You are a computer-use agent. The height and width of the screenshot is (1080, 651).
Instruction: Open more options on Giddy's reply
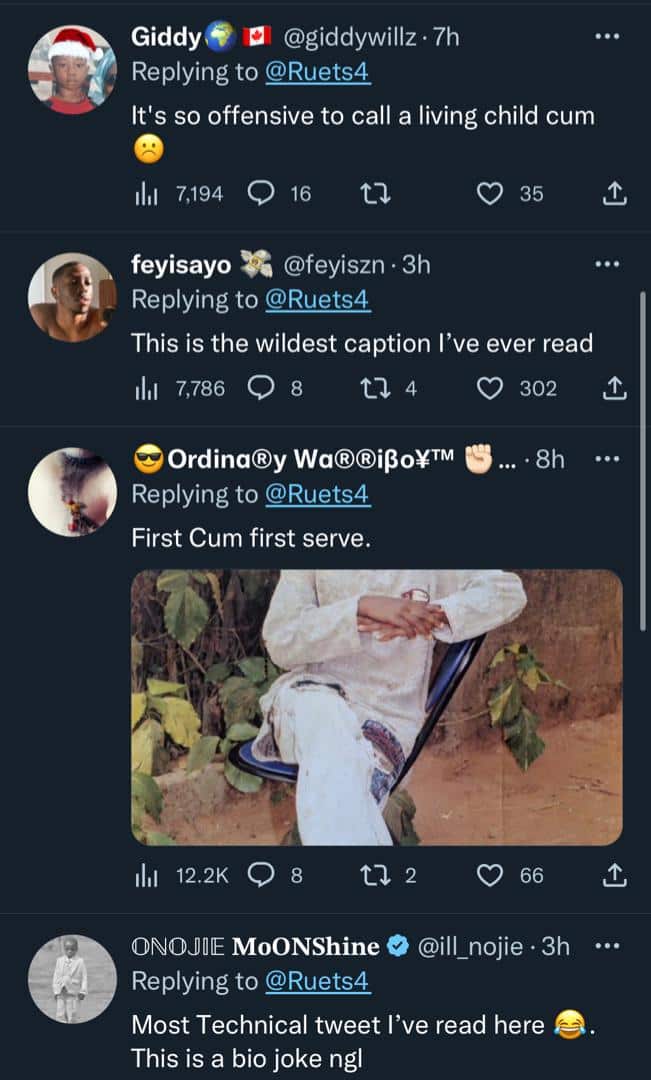pos(607,36)
